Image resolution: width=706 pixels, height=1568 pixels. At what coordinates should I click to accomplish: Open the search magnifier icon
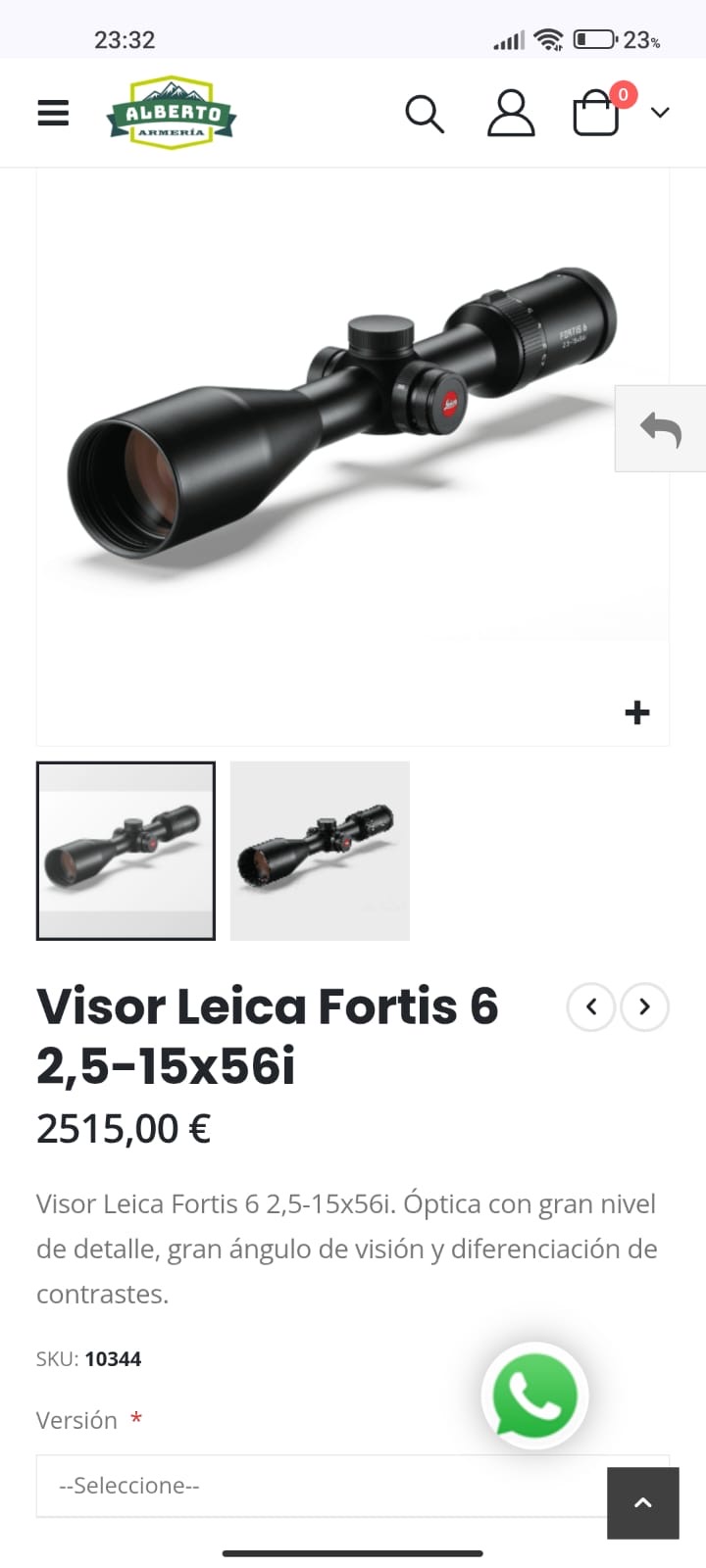[x=425, y=114]
